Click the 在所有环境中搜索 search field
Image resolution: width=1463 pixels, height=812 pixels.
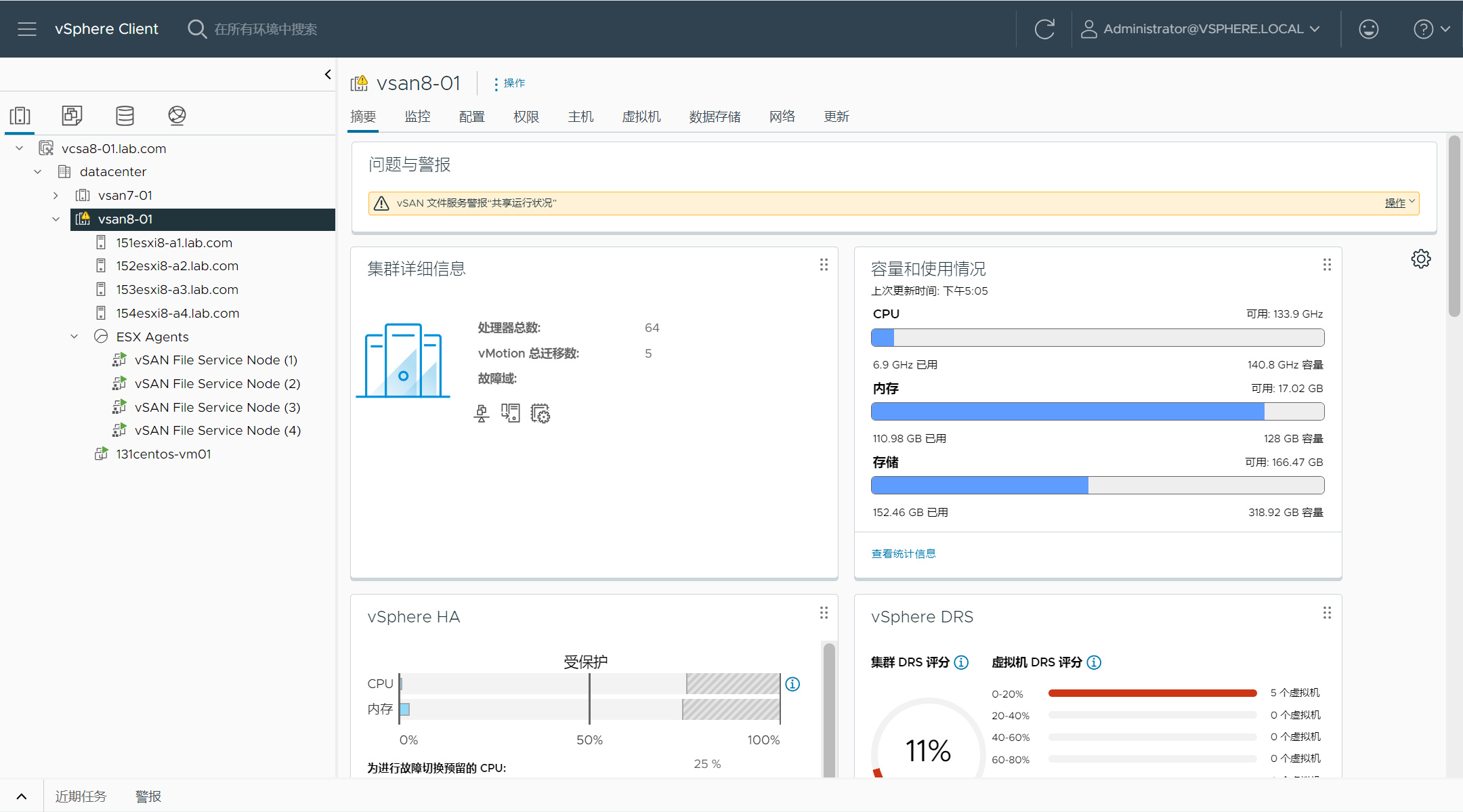(x=266, y=29)
